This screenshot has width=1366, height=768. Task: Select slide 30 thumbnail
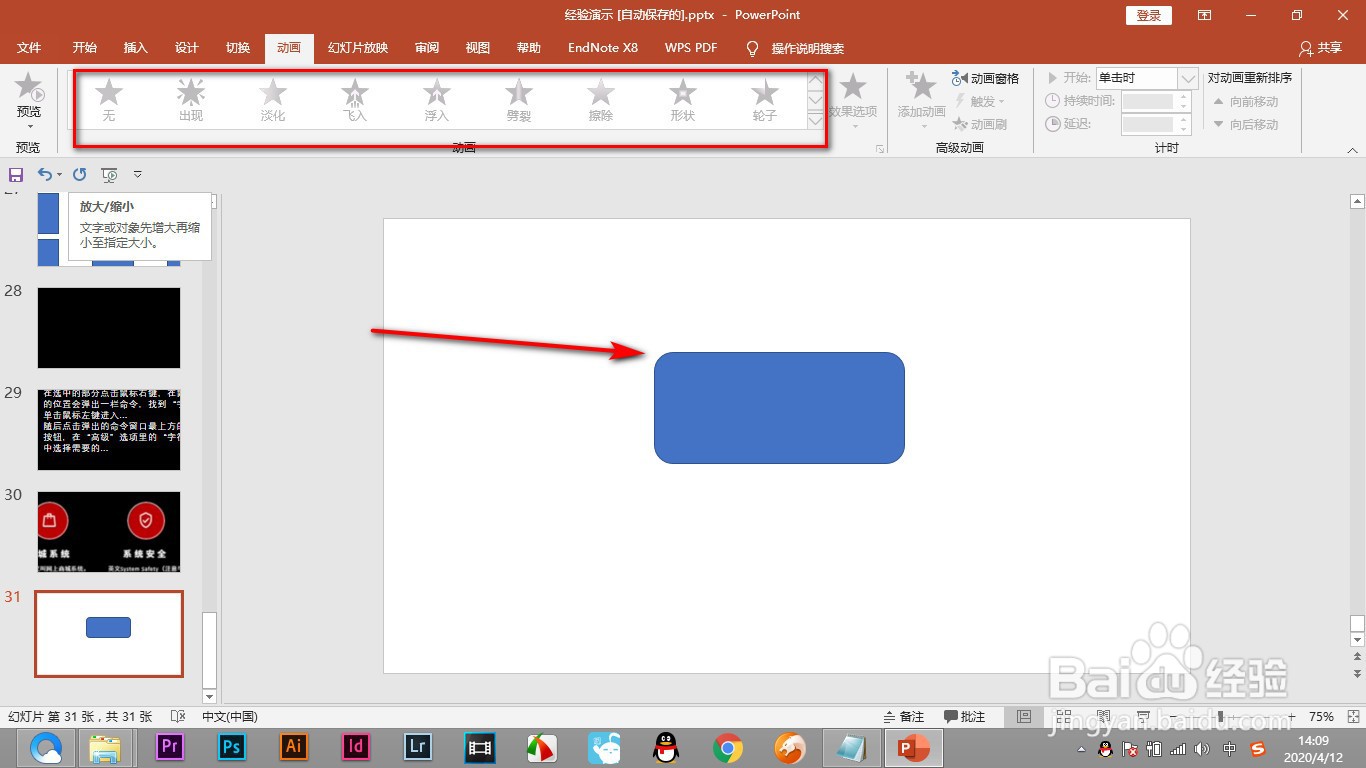(x=109, y=532)
